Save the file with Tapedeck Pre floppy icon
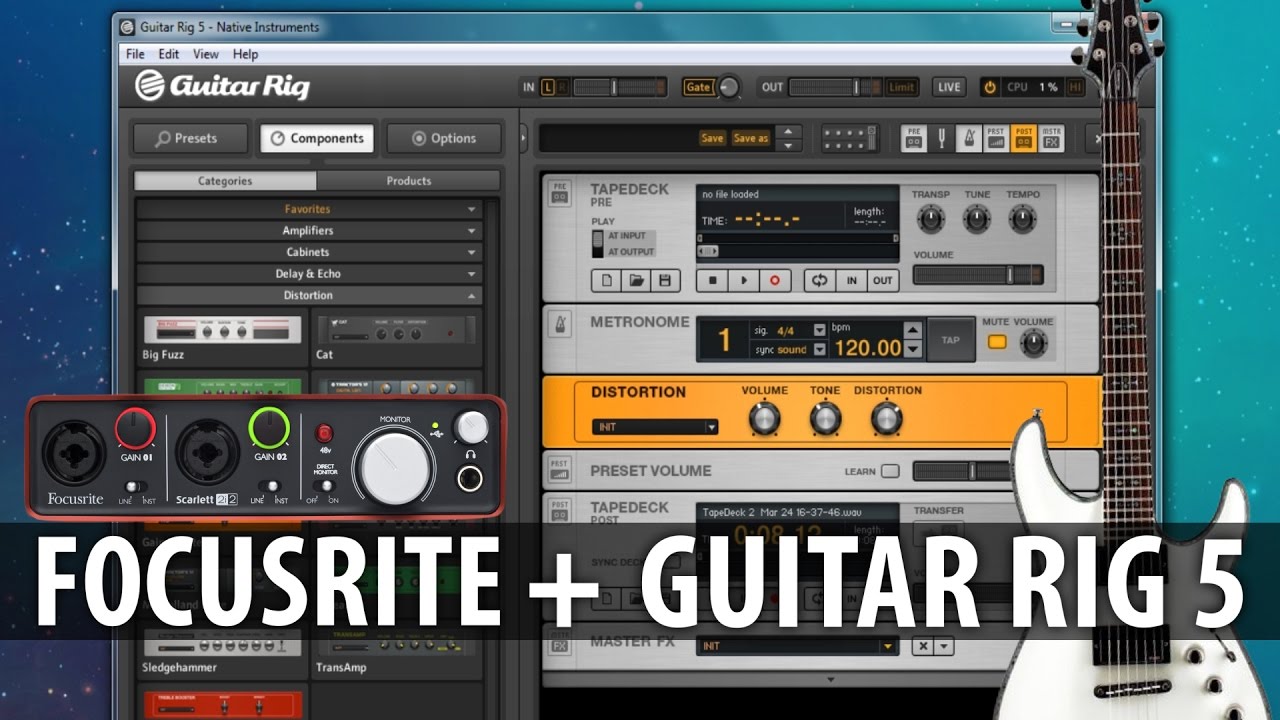The height and width of the screenshot is (720, 1280). 665,281
